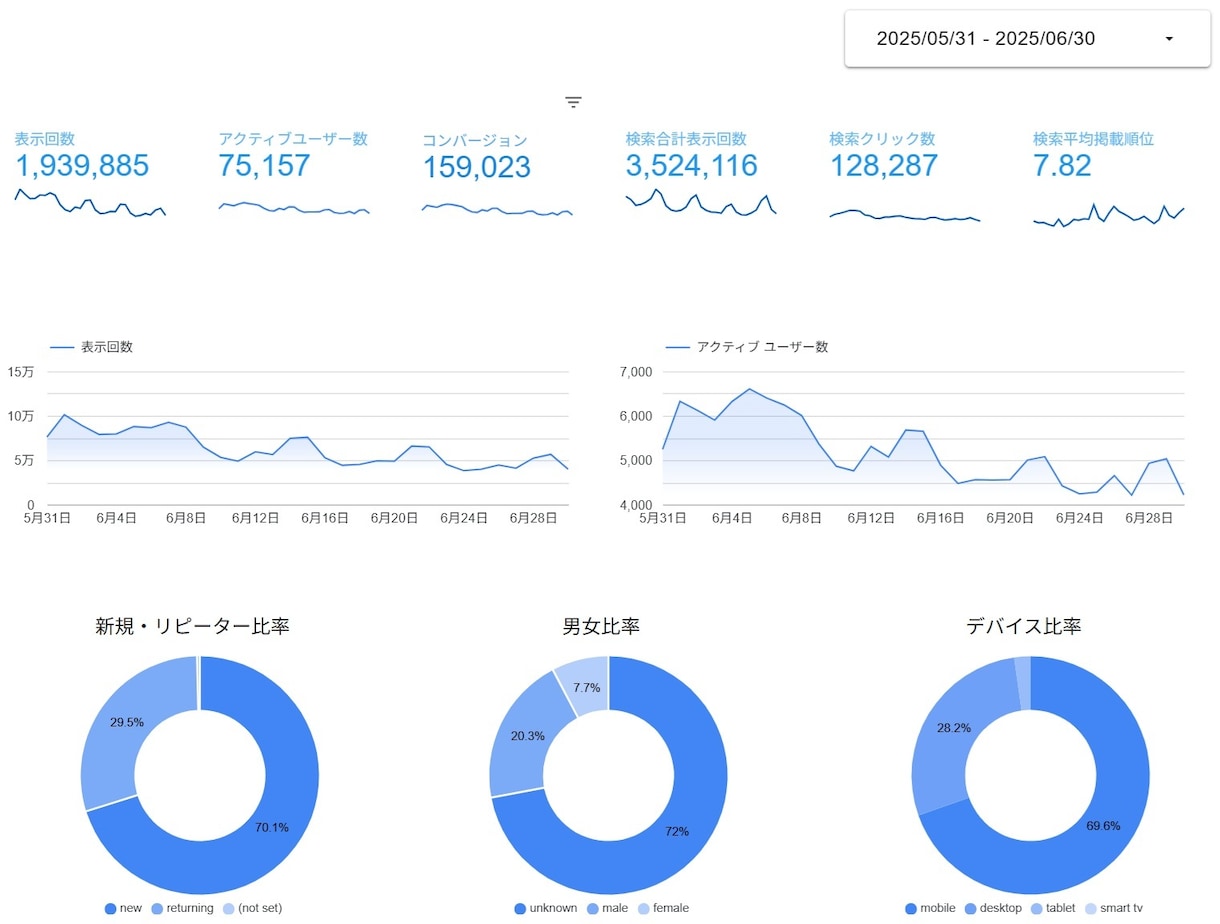Click the アクティブ ユーザー数 chart legend entry
Image resolution: width=1220 pixels, height=924 pixels.
pos(747,347)
